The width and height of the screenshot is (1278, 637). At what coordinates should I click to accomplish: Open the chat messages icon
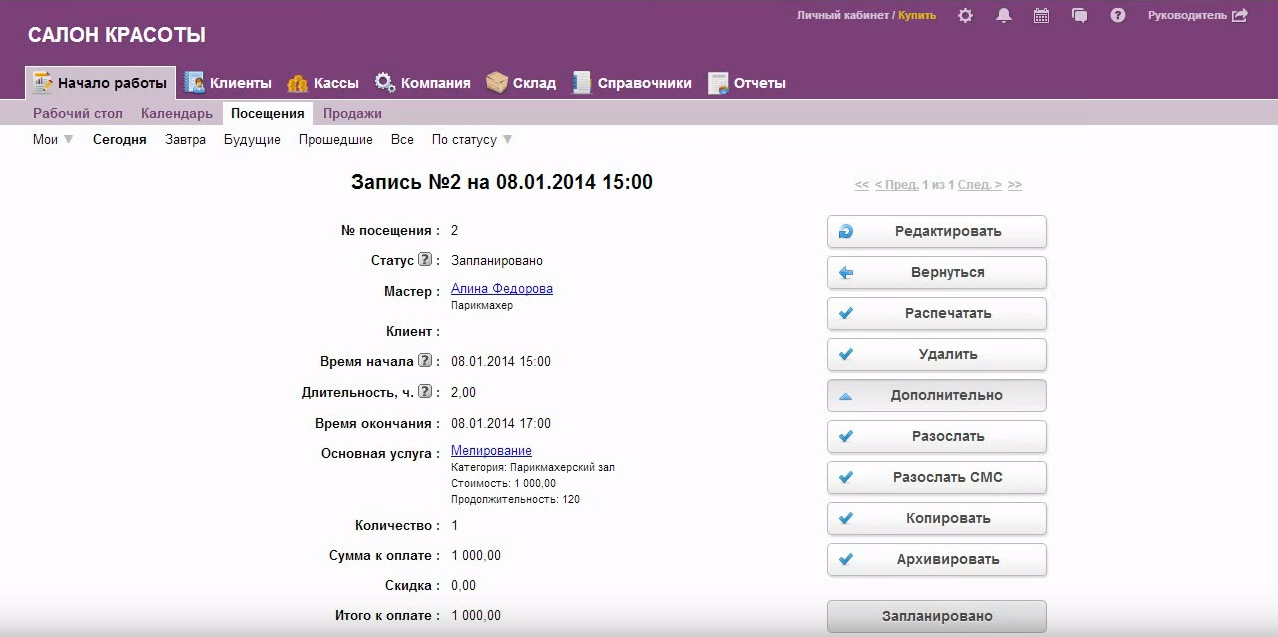1079,16
